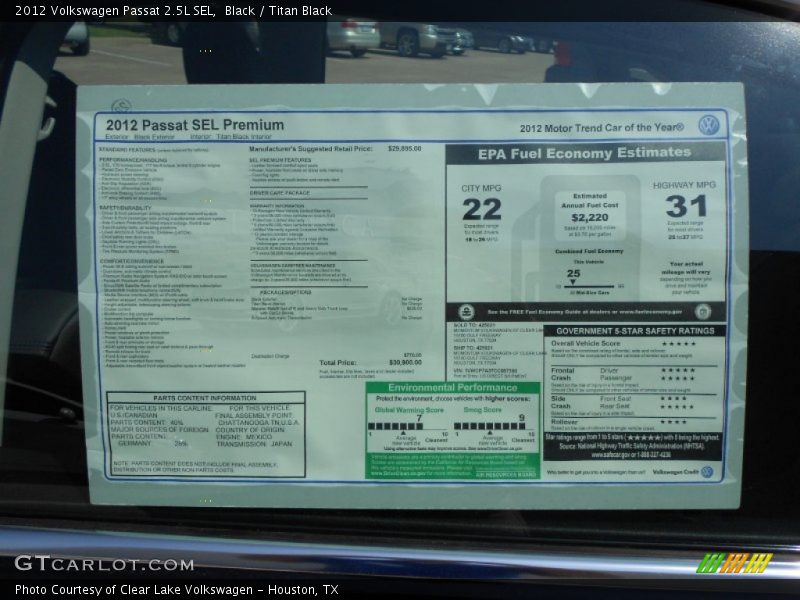Click the 'Combined Fuel Economy' label

[x=589, y=251]
